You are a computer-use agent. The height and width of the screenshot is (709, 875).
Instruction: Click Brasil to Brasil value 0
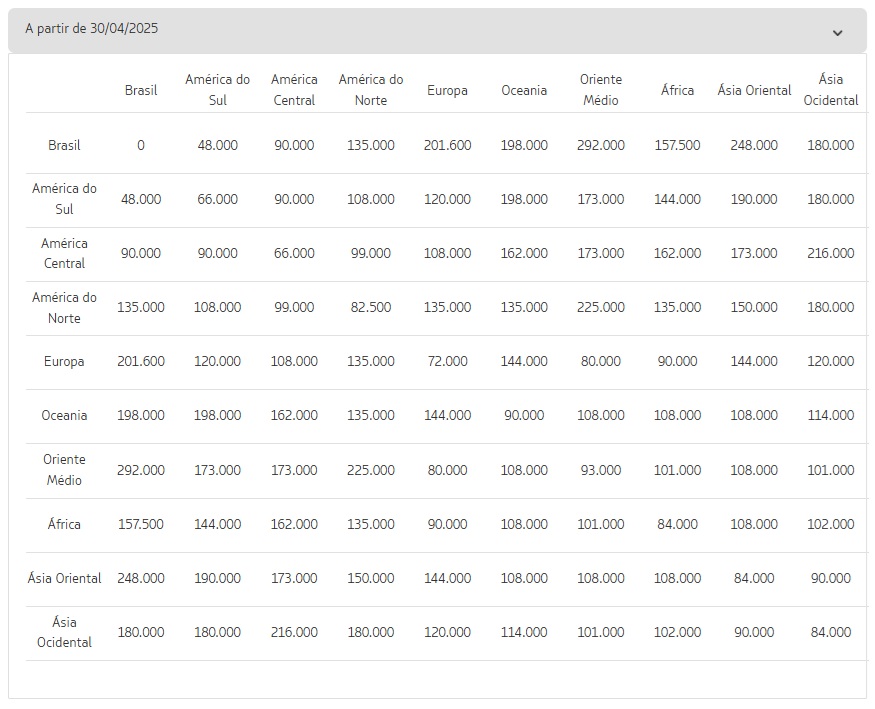141,146
